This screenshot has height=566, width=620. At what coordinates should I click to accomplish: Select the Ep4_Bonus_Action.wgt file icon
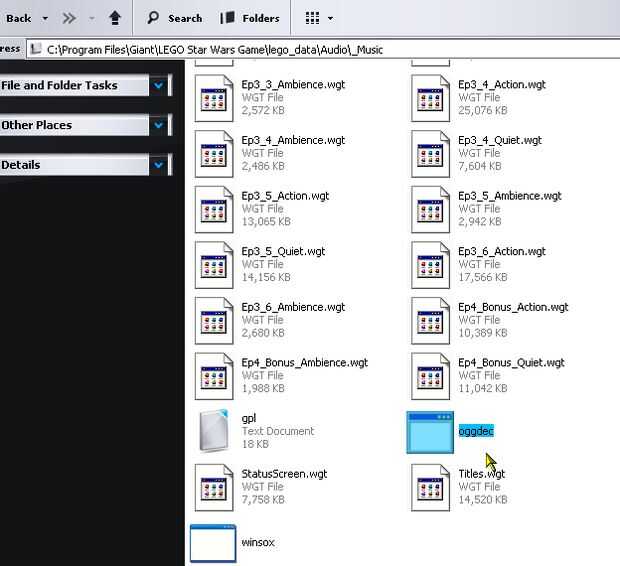pyautogui.click(x=430, y=321)
